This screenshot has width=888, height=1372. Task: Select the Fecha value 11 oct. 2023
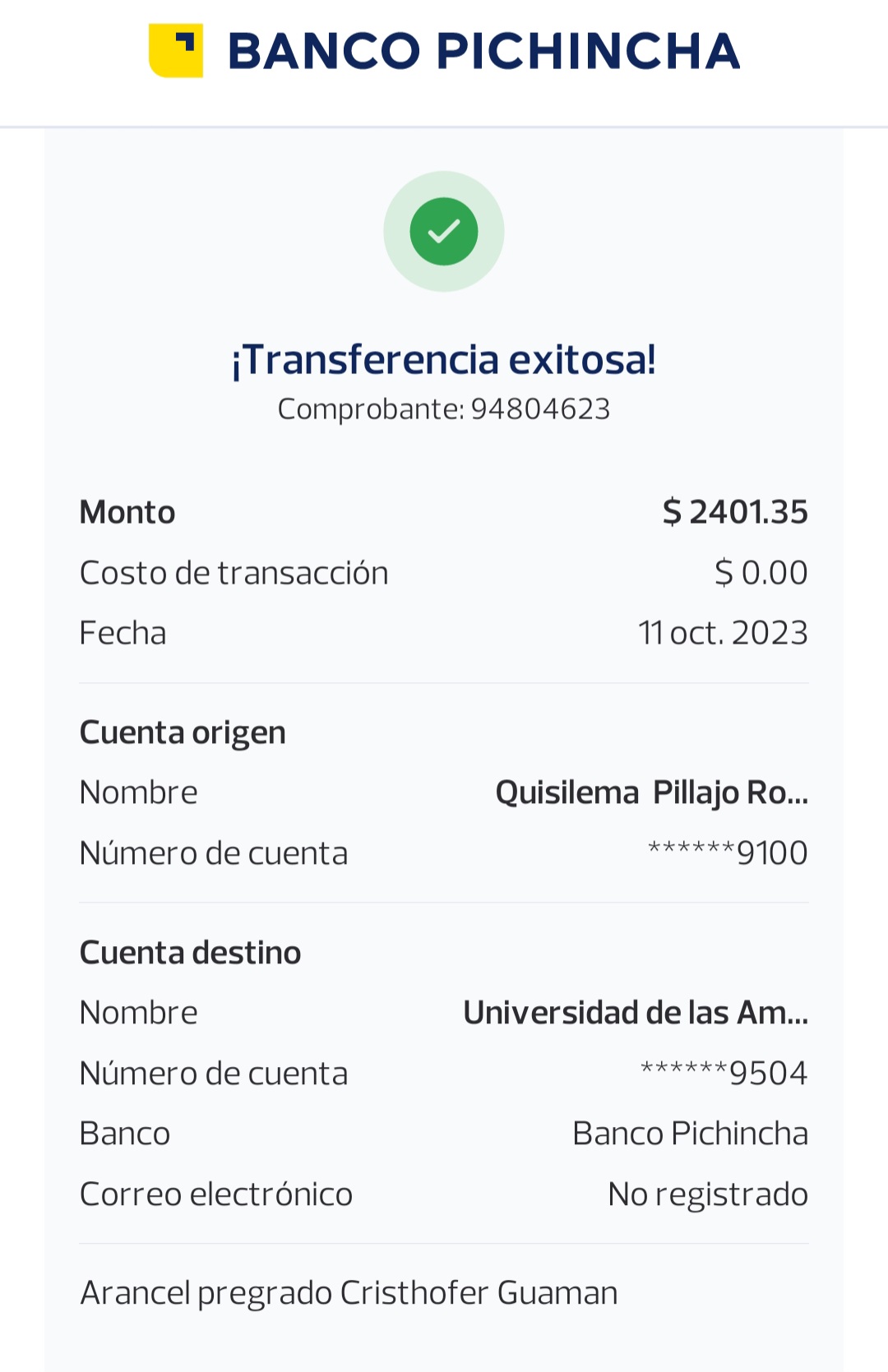723,633
